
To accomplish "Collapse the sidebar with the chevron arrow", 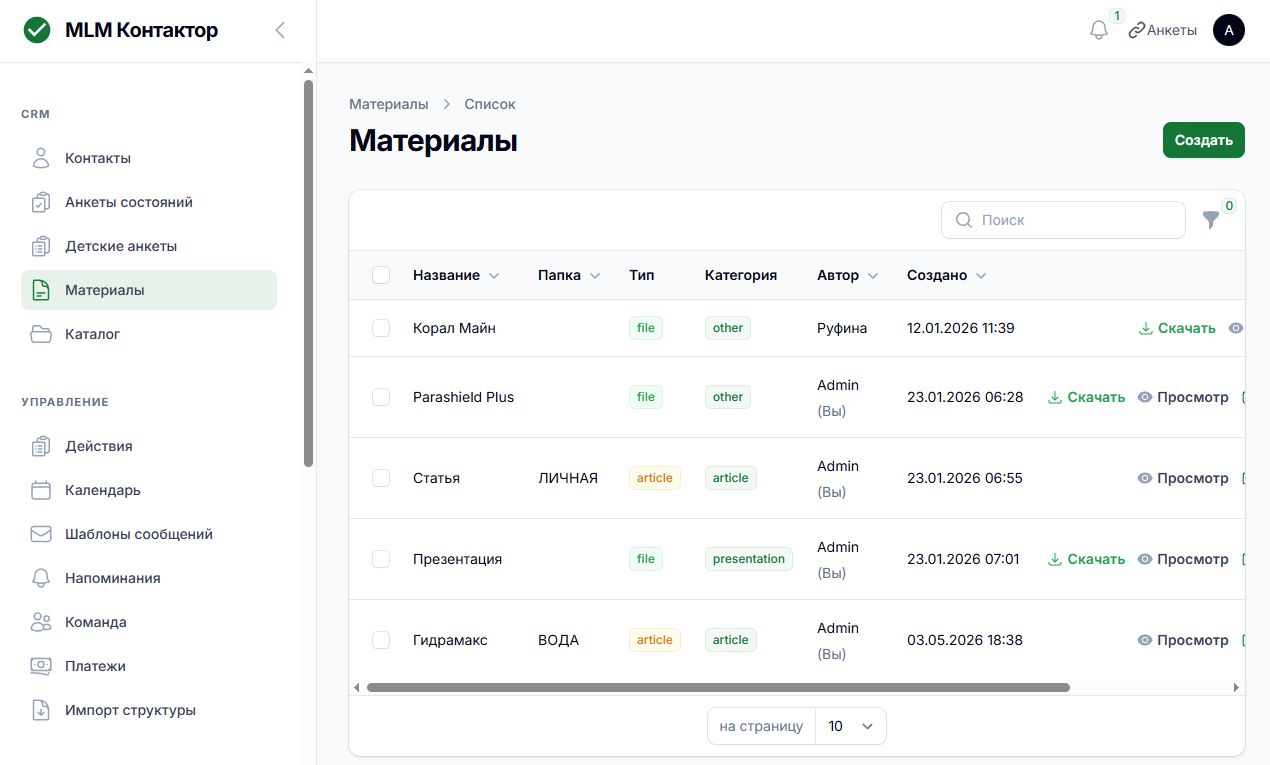I will [x=280, y=30].
